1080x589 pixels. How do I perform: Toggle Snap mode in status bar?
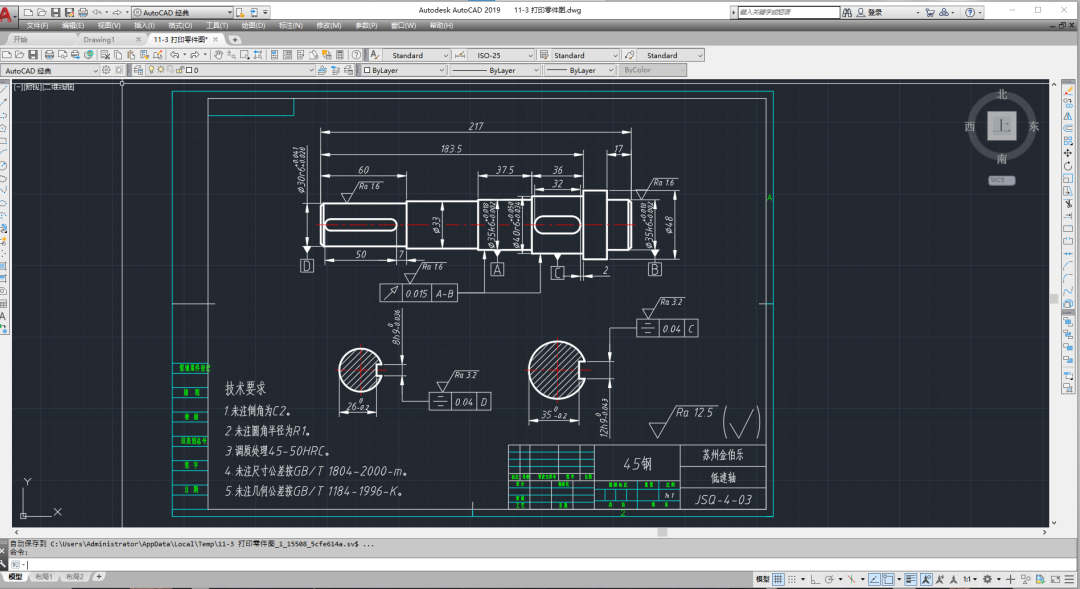[792, 579]
